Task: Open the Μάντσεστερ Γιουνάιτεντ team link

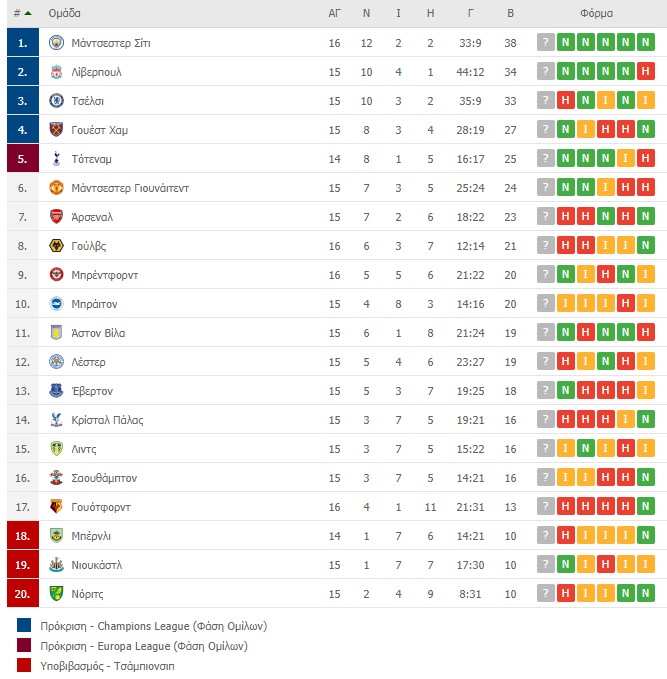Action: tap(130, 188)
